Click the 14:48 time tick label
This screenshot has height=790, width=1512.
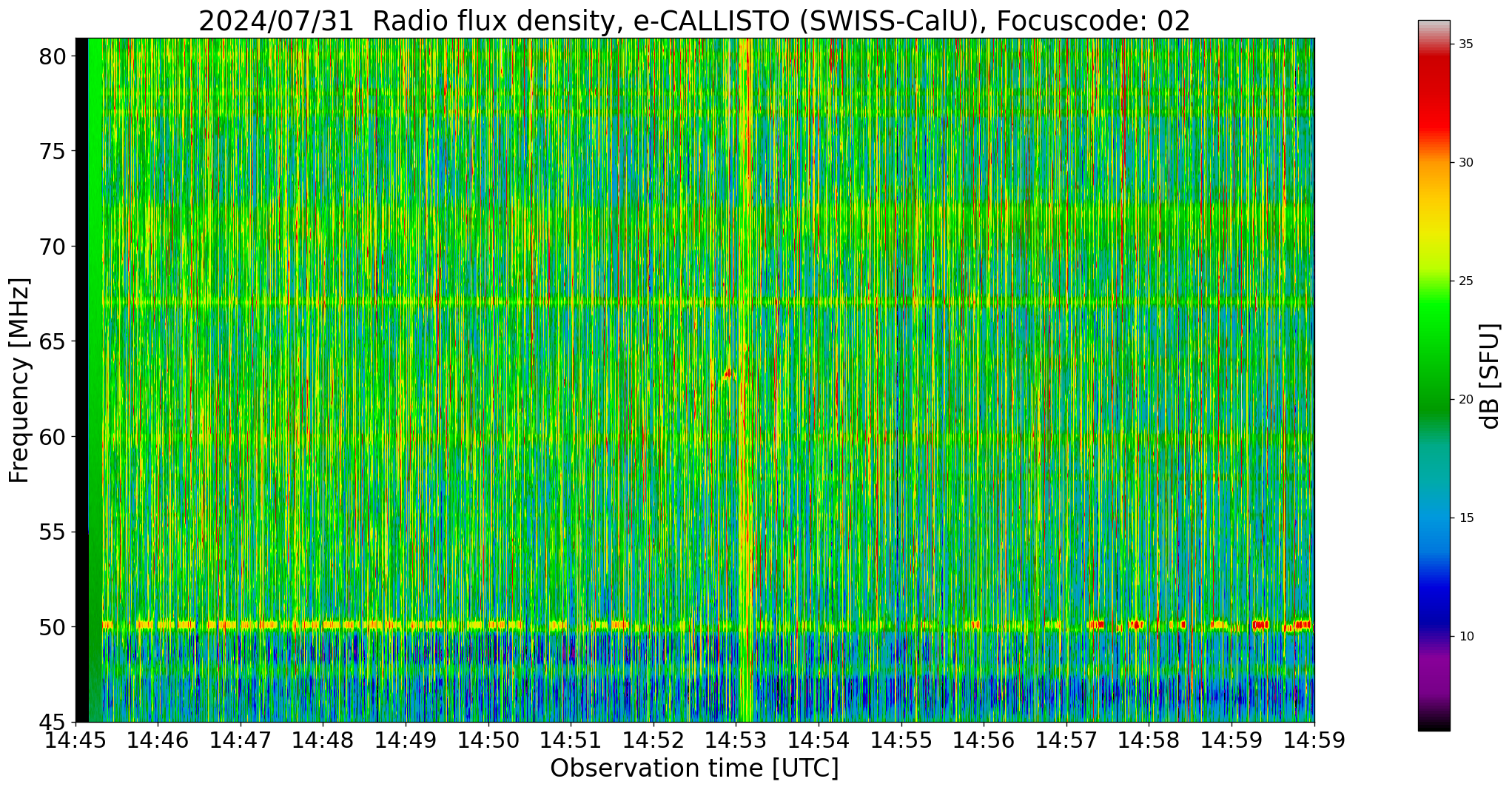click(x=323, y=740)
